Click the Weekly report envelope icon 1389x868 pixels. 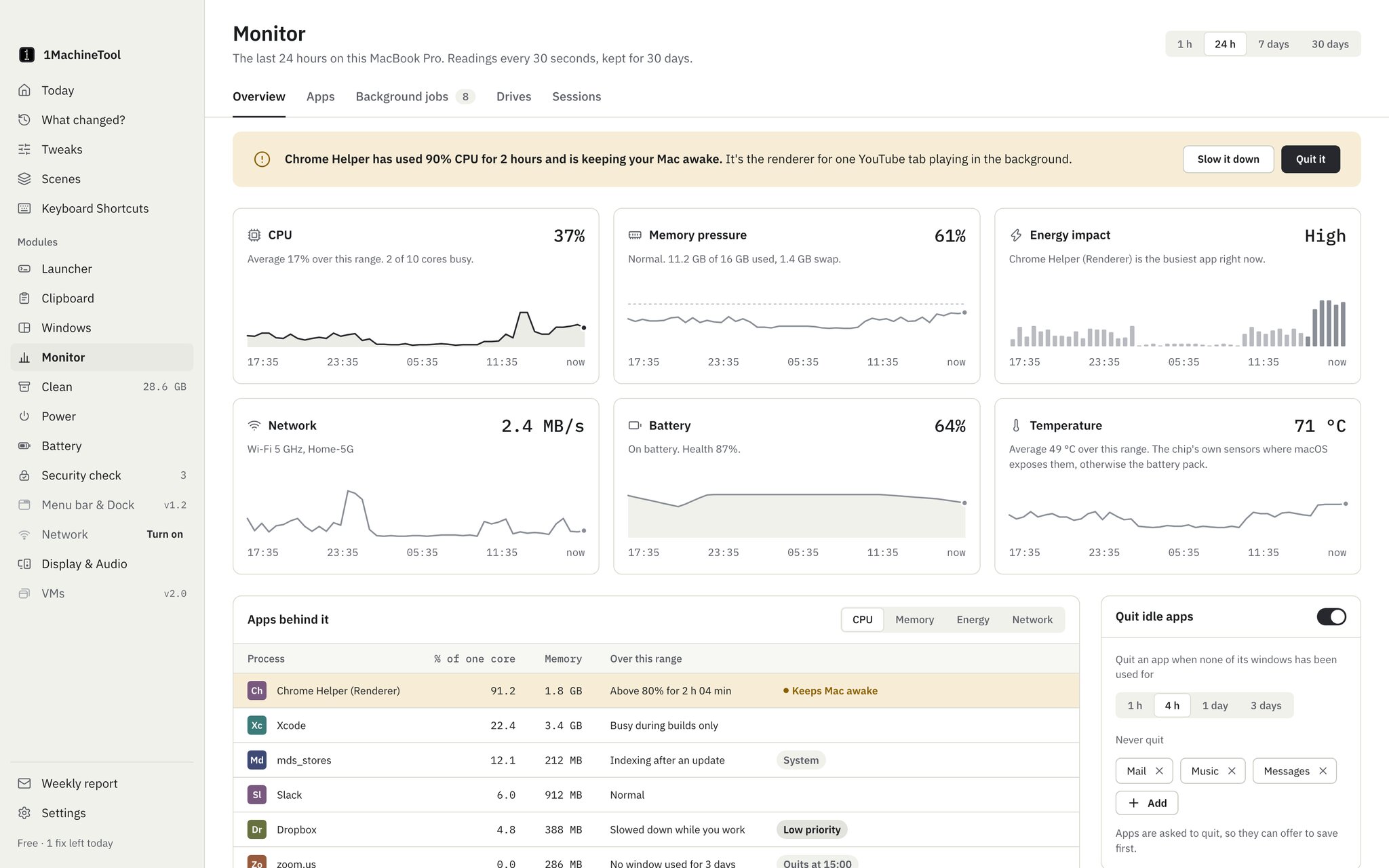[x=24, y=783]
